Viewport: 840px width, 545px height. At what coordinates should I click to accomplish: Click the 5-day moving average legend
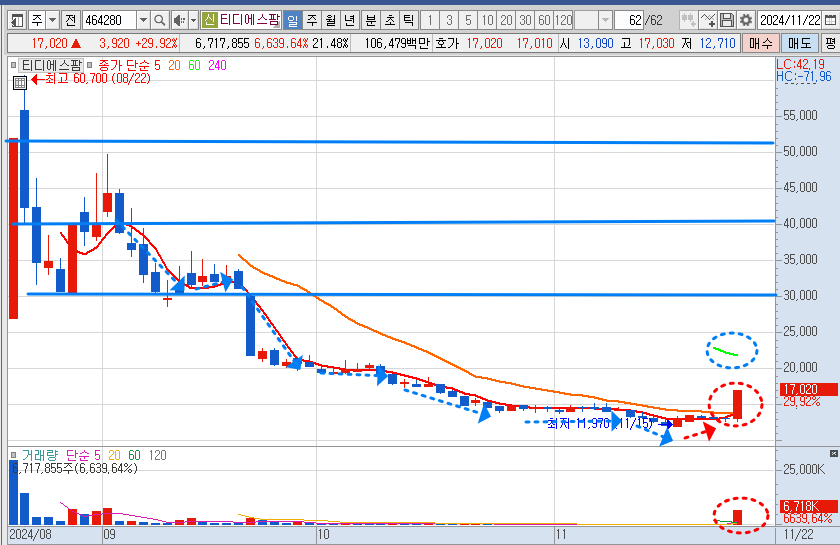click(157, 65)
